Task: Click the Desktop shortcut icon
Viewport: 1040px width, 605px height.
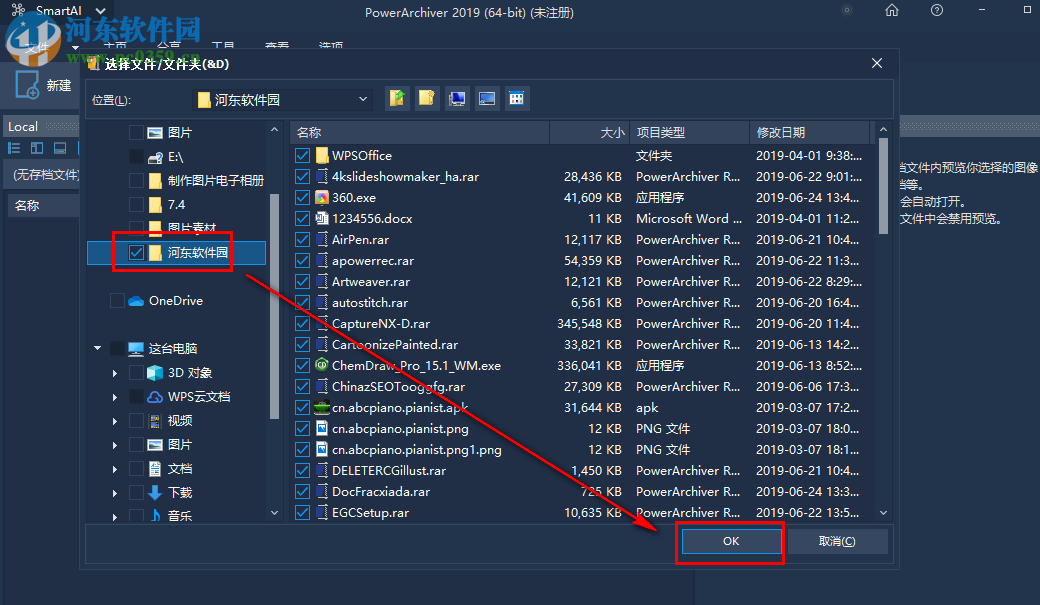Action: 485,98
